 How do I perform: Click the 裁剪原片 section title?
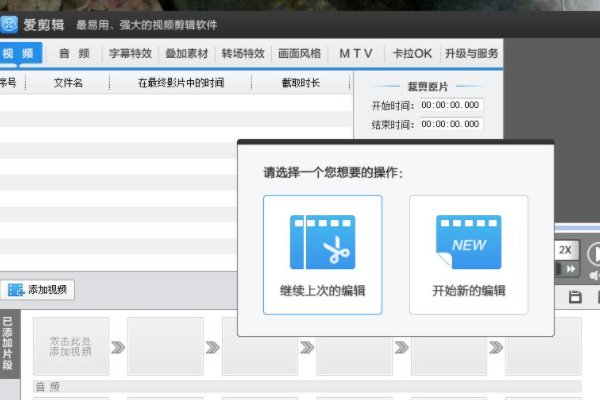(x=427, y=87)
